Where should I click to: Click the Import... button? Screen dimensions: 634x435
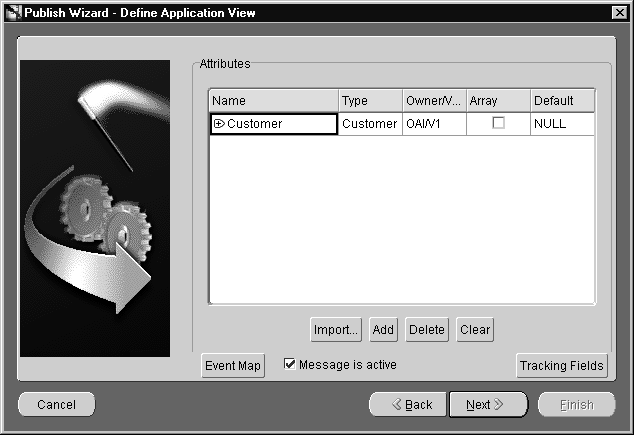click(x=336, y=329)
